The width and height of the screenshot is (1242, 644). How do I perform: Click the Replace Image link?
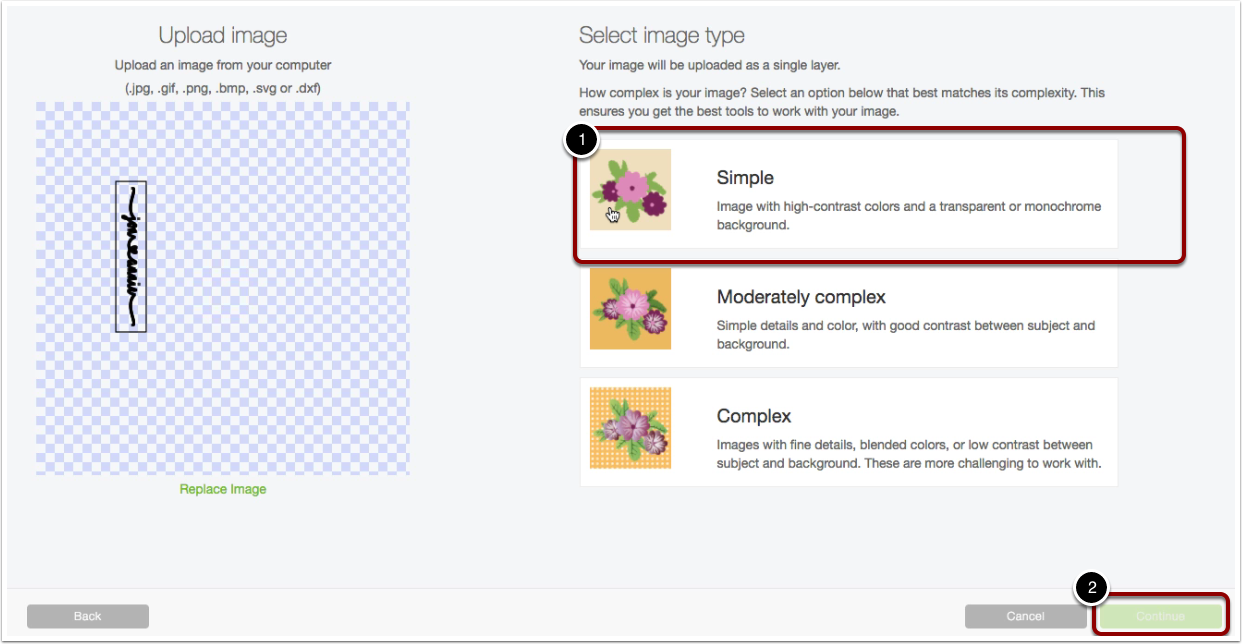223,489
